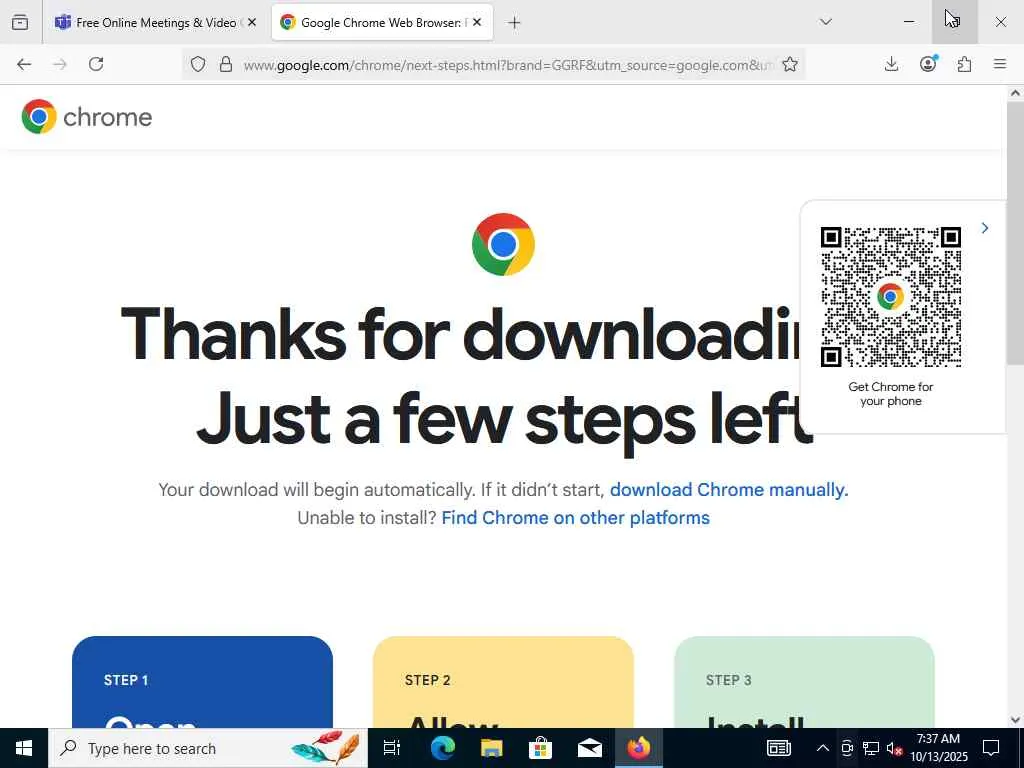The height and width of the screenshot is (768, 1024).
Task: Click the vertical scrollbar thumb
Action: [x=1015, y=233]
